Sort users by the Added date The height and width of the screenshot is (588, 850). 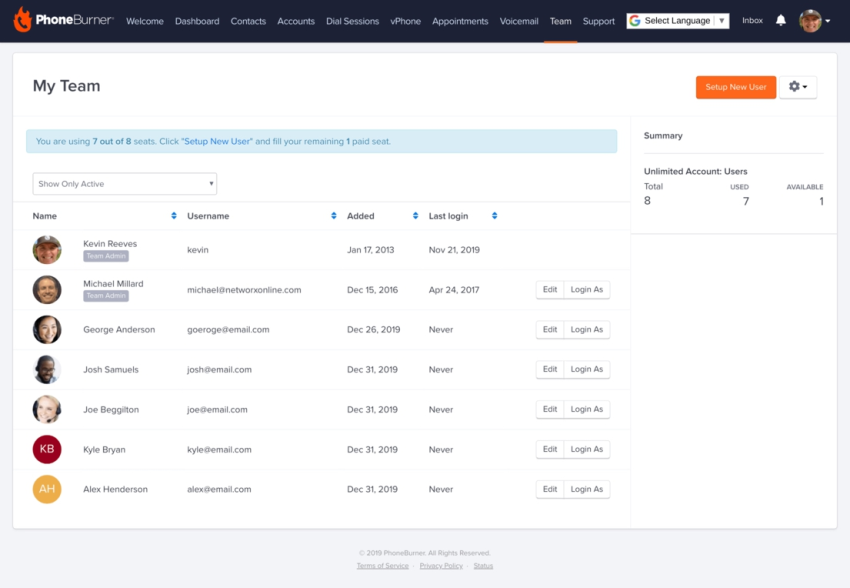(416, 215)
